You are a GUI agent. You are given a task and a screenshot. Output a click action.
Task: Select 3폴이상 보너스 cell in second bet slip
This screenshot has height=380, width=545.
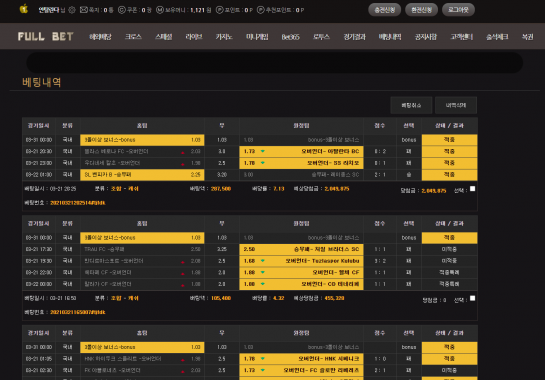pos(142,238)
